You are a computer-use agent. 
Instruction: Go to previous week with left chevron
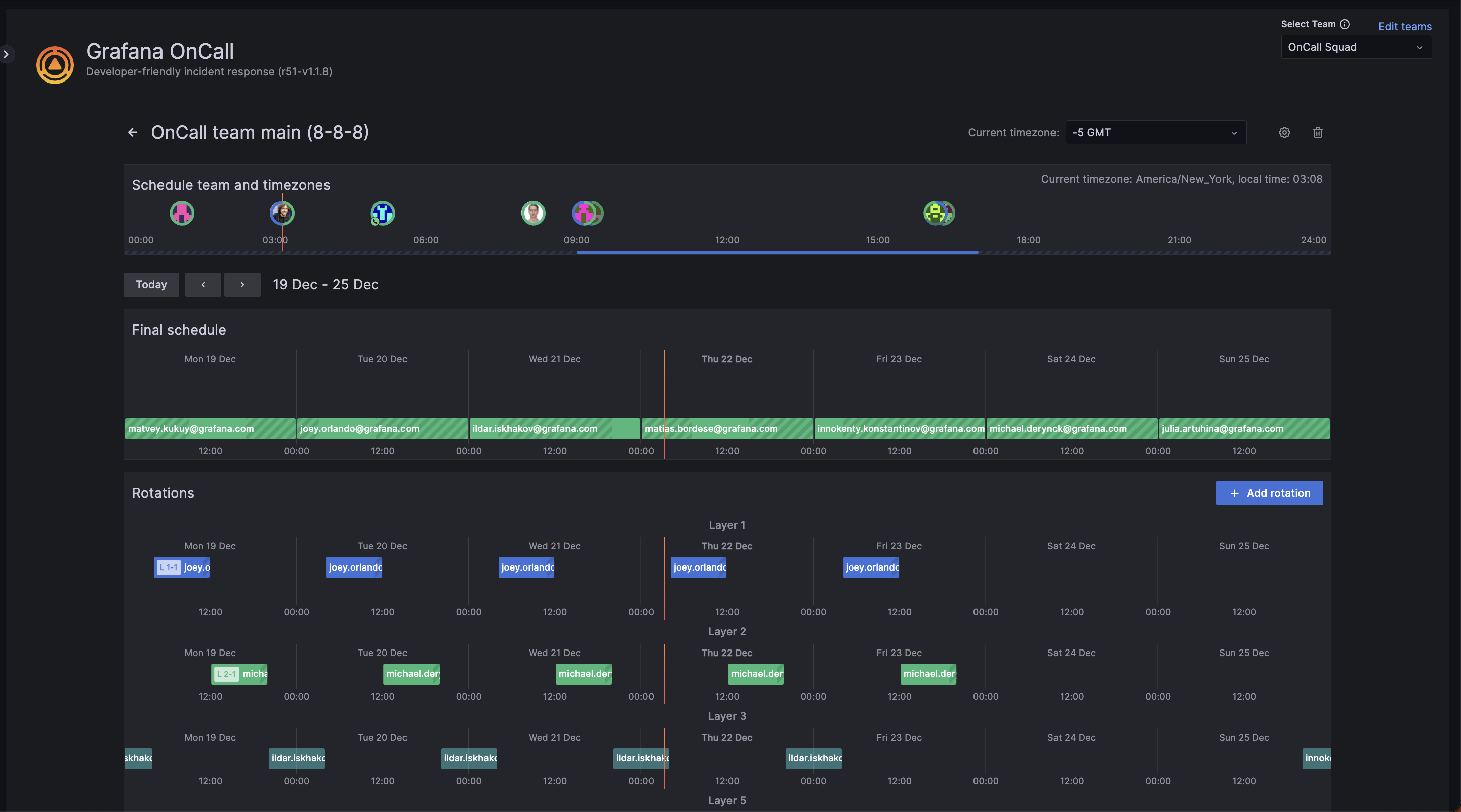(203, 285)
